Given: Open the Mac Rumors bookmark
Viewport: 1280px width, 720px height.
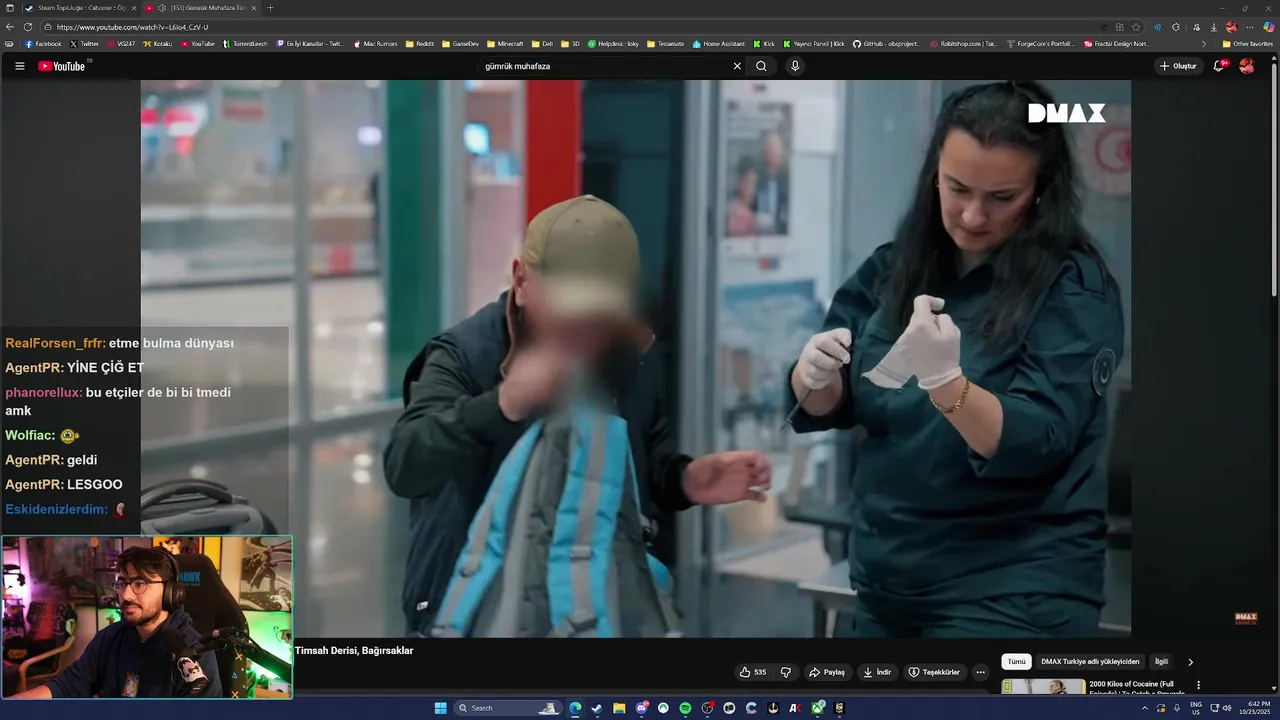Looking at the screenshot, I should coord(375,44).
